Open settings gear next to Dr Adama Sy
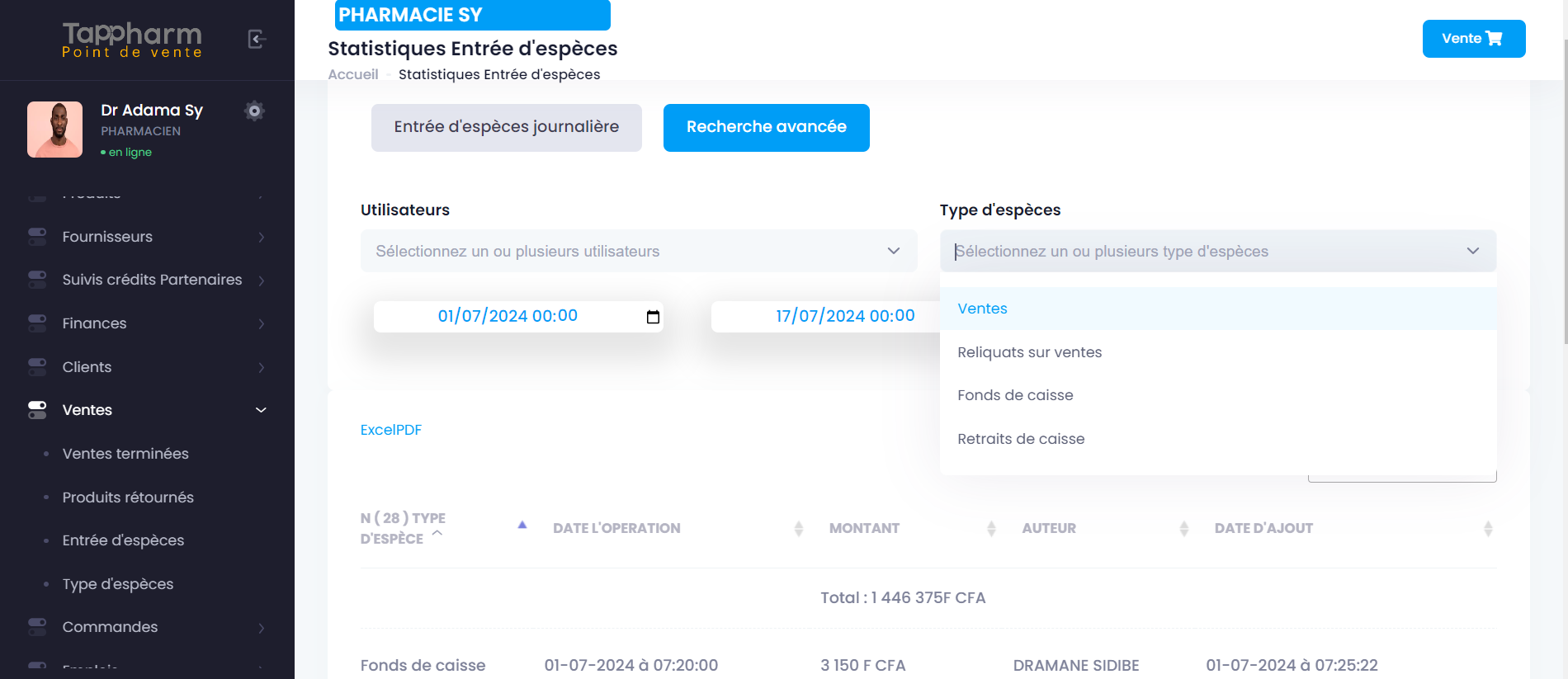 pos(254,111)
